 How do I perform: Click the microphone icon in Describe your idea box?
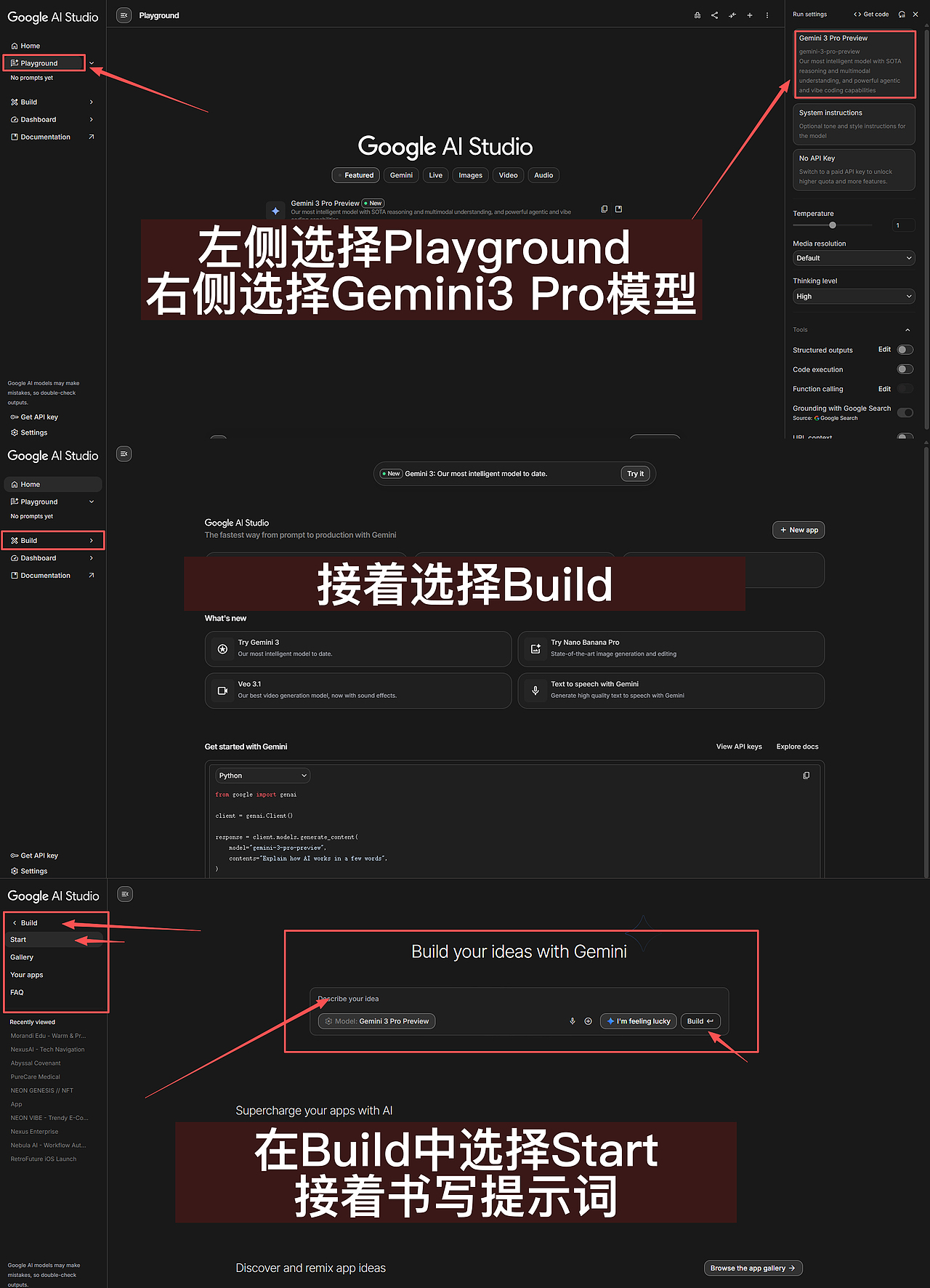pyautogui.click(x=573, y=1021)
